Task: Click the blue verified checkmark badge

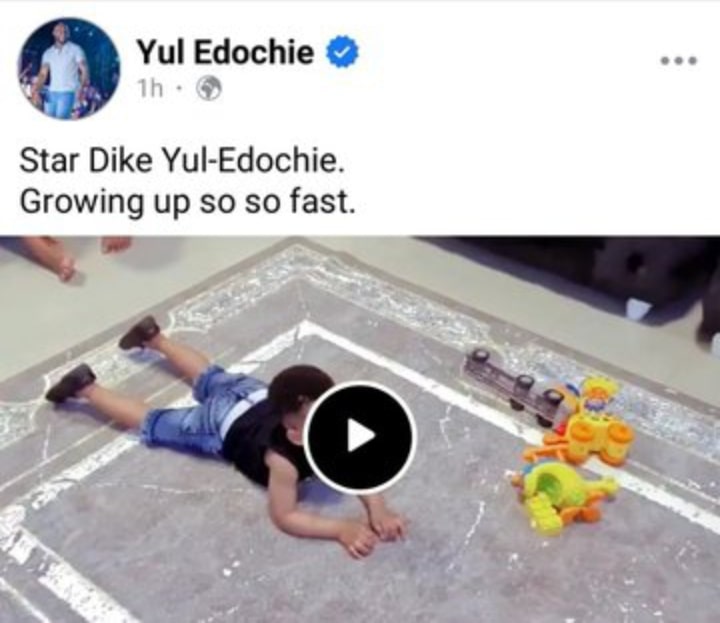Action: tap(342, 52)
